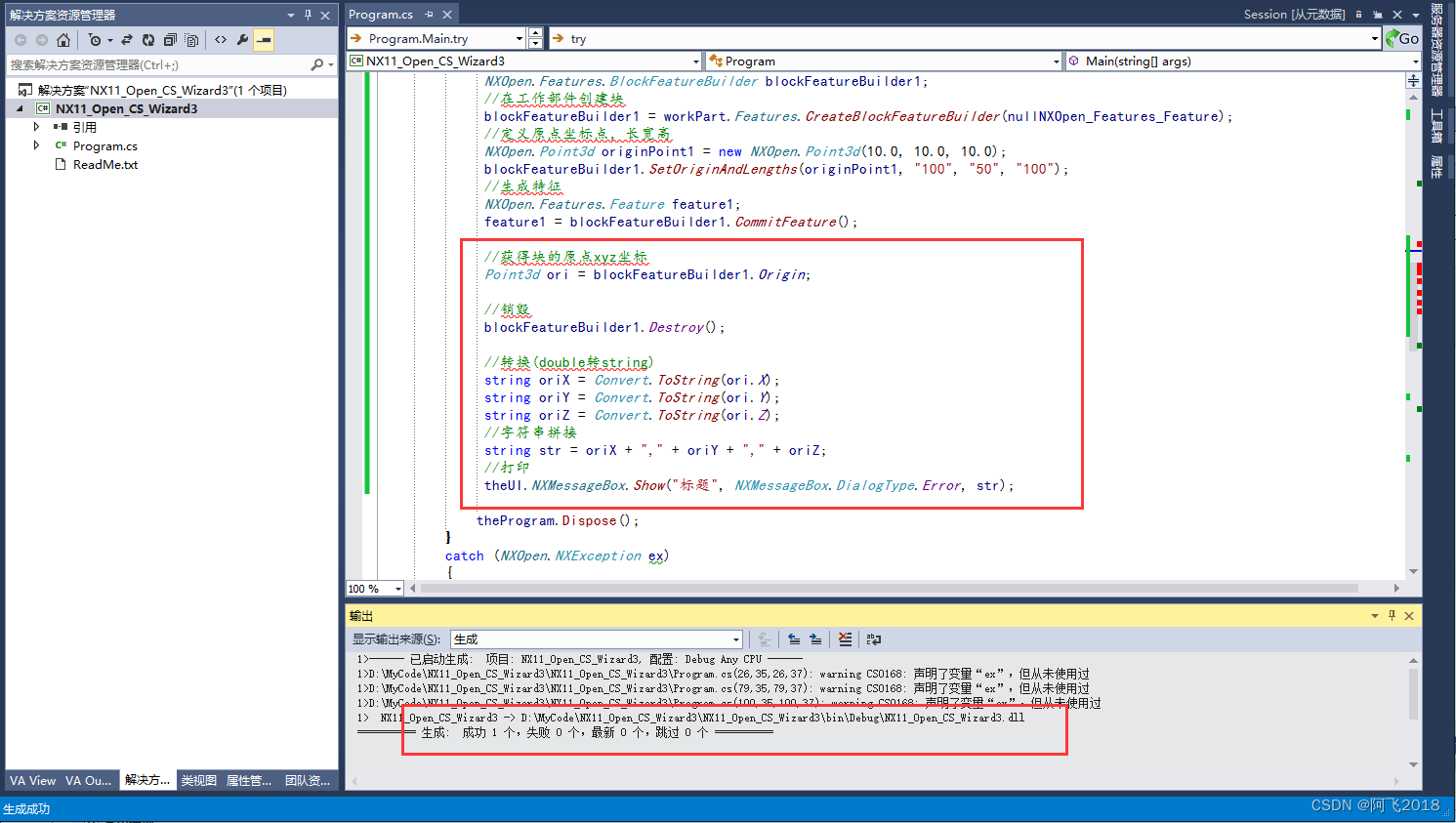The image size is (1456, 823).
Task: Open the 属性 side tab
Action: (x=1436, y=167)
